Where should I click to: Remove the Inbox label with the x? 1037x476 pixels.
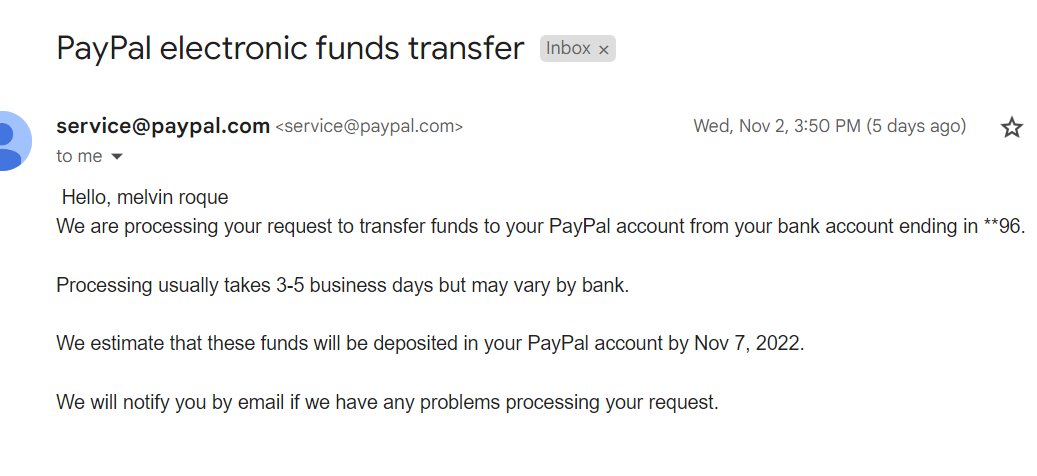pos(603,49)
